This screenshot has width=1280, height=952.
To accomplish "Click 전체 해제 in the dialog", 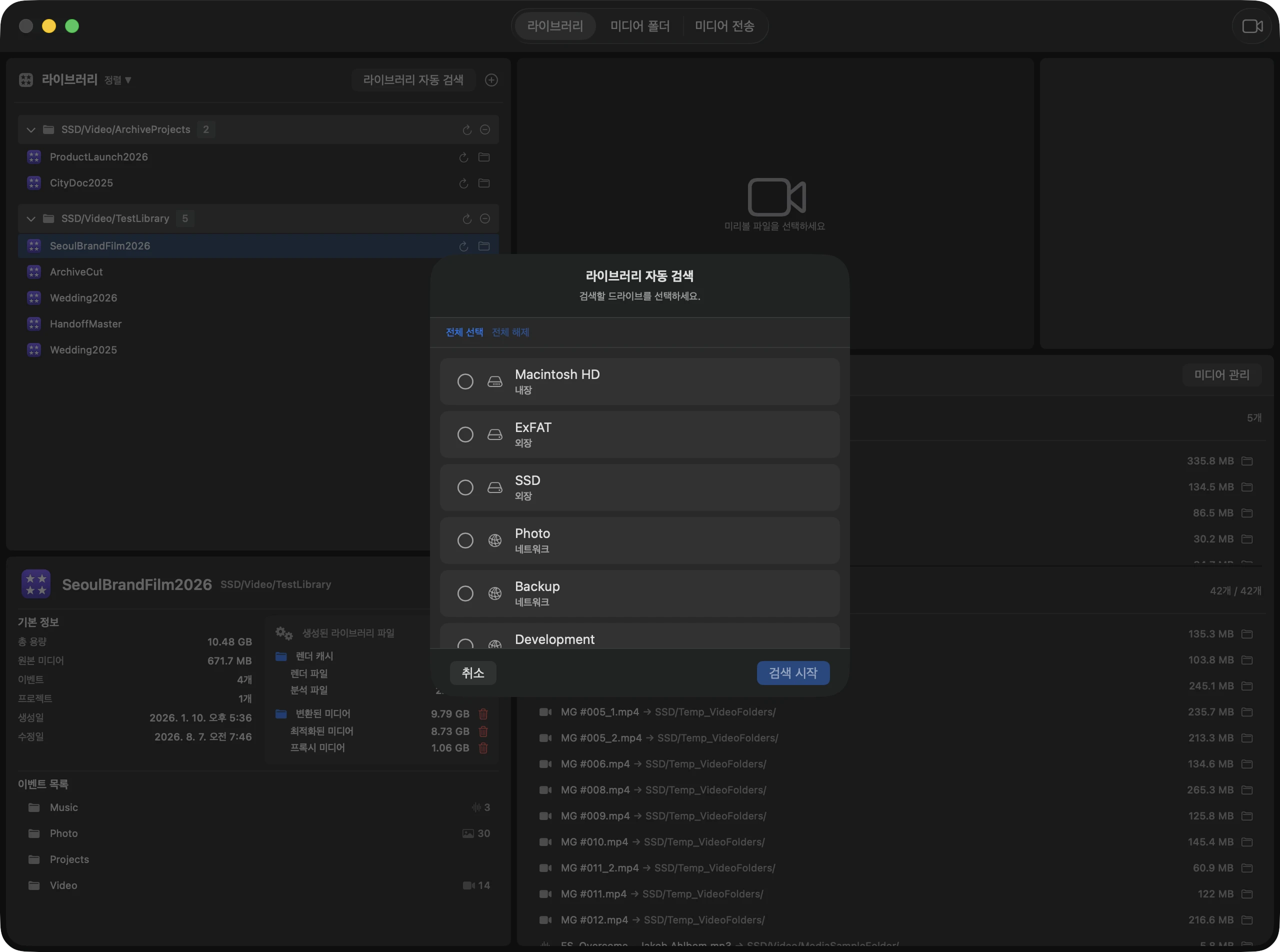I will (510, 332).
